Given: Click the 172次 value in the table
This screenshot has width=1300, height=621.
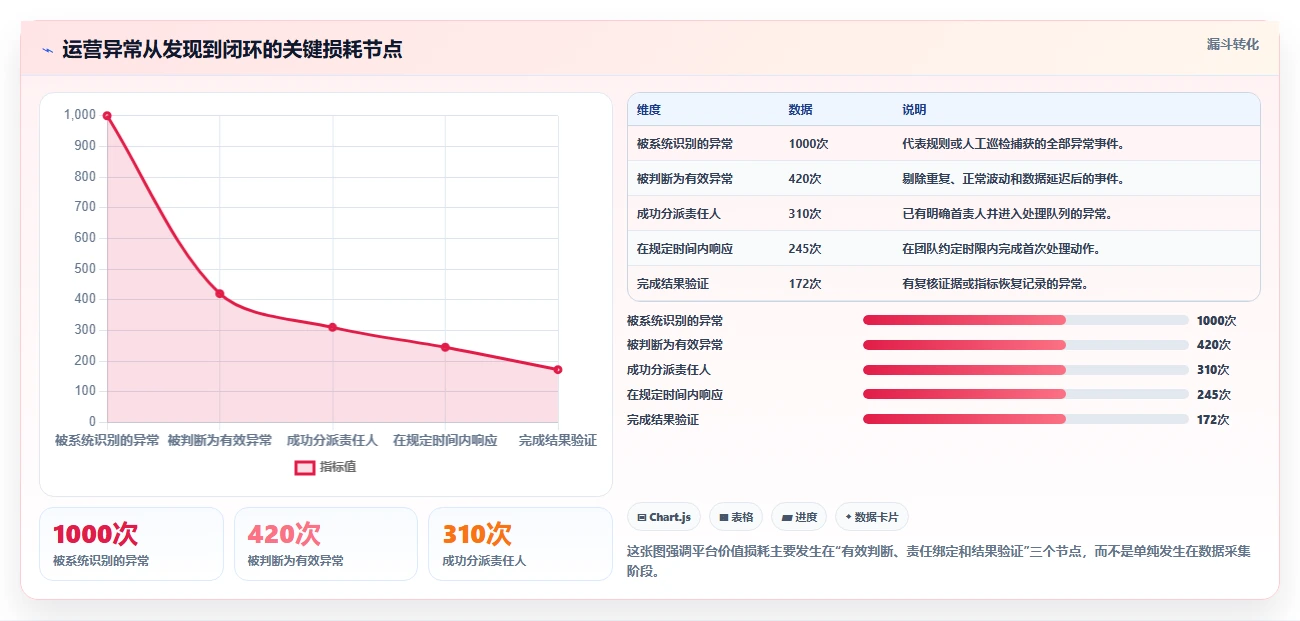Looking at the screenshot, I should pyautogui.click(x=805, y=284).
